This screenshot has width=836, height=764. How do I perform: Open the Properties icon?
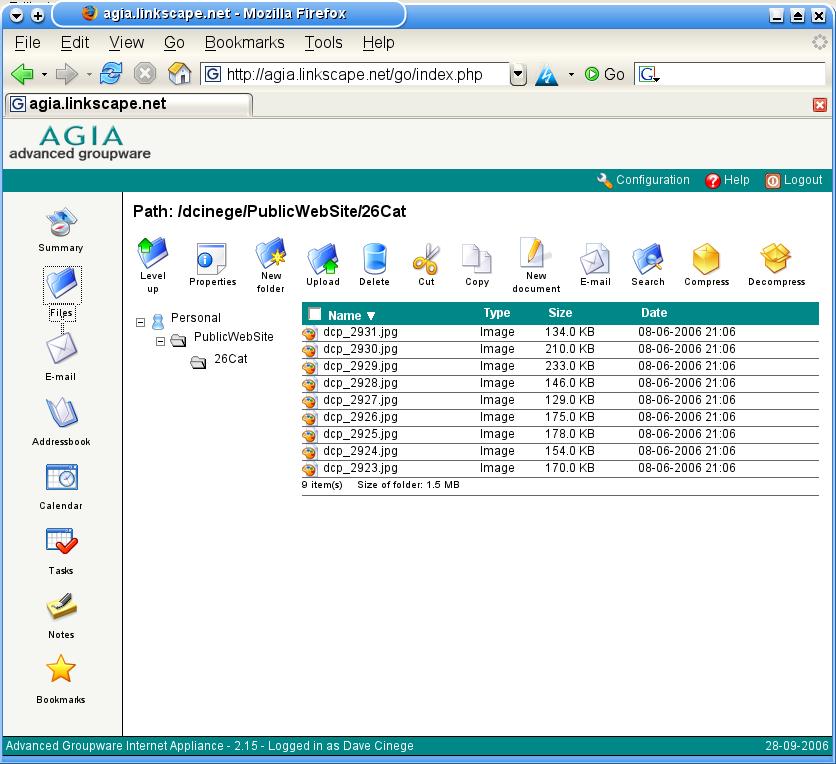[x=212, y=262]
